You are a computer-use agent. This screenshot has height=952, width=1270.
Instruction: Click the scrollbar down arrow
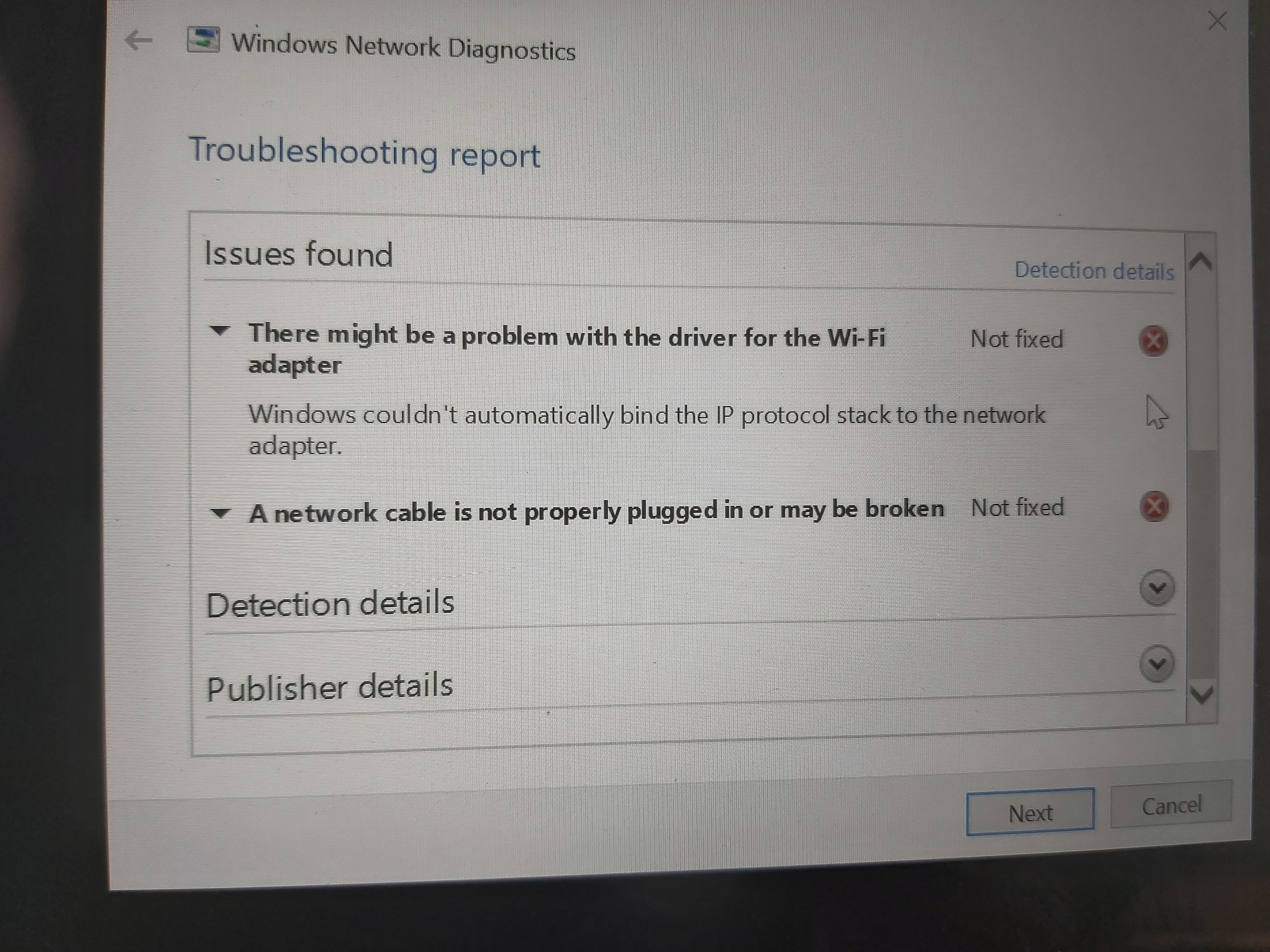click(1202, 694)
